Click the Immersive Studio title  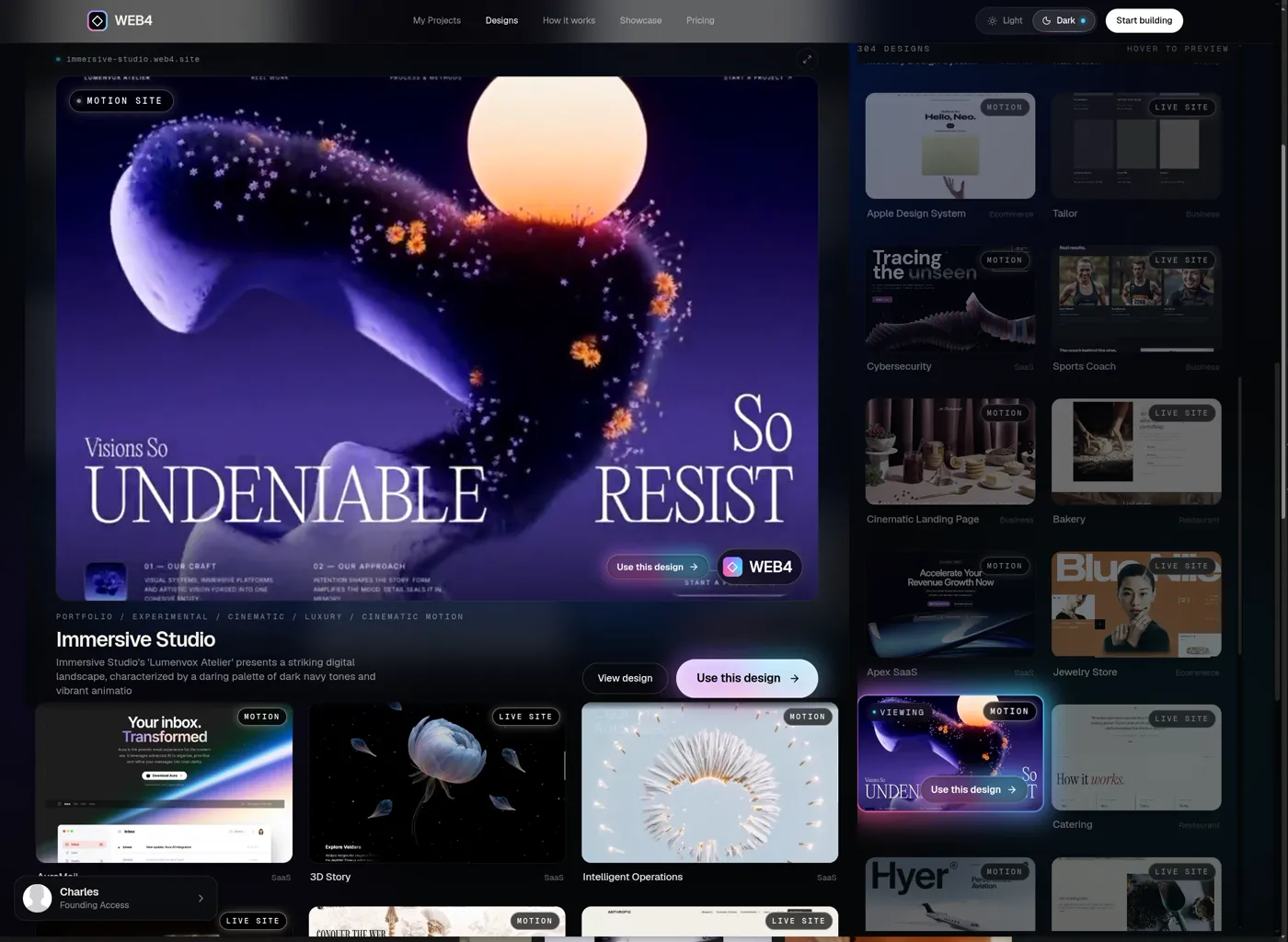[x=135, y=639]
